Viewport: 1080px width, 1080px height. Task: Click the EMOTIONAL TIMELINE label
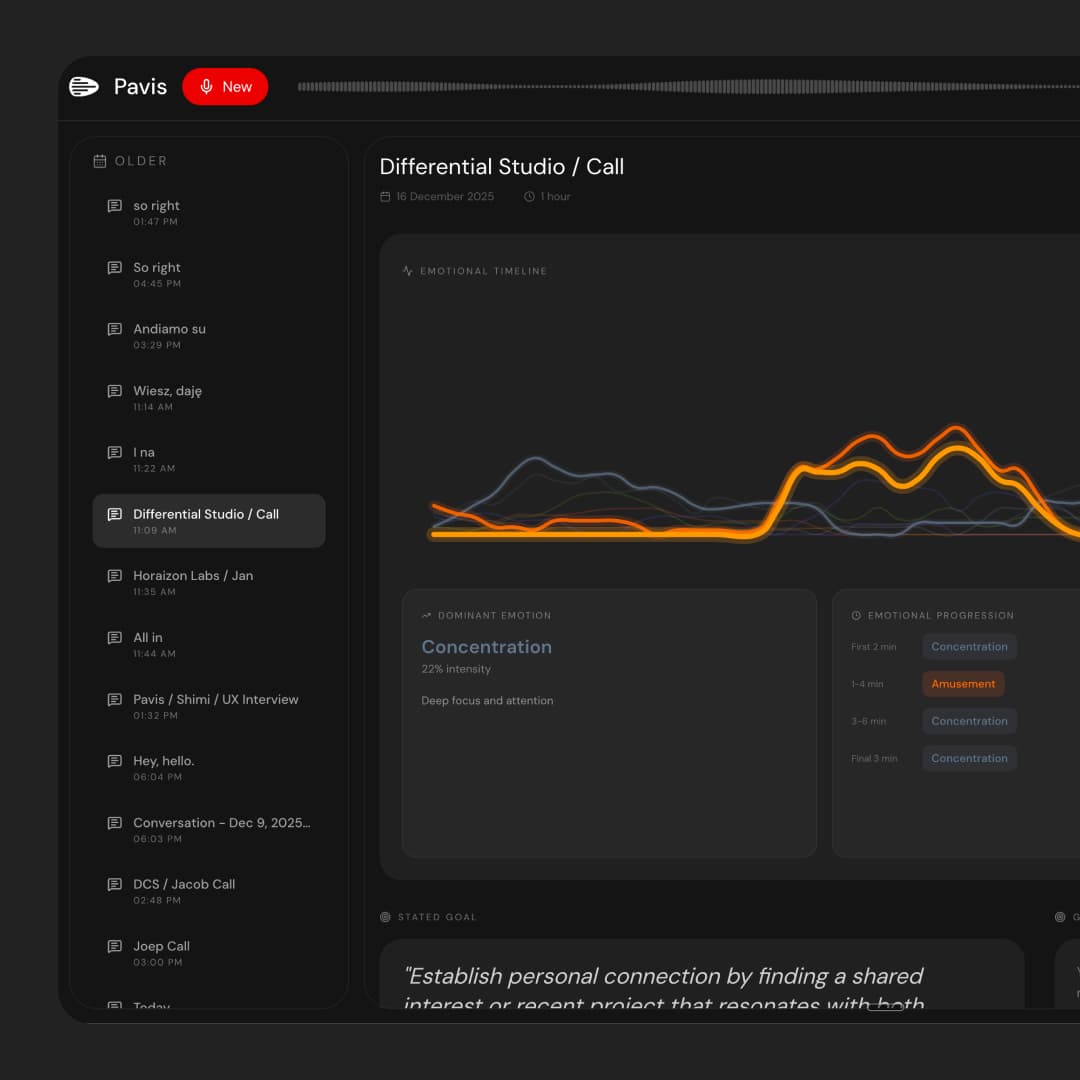tap(484, 271)
